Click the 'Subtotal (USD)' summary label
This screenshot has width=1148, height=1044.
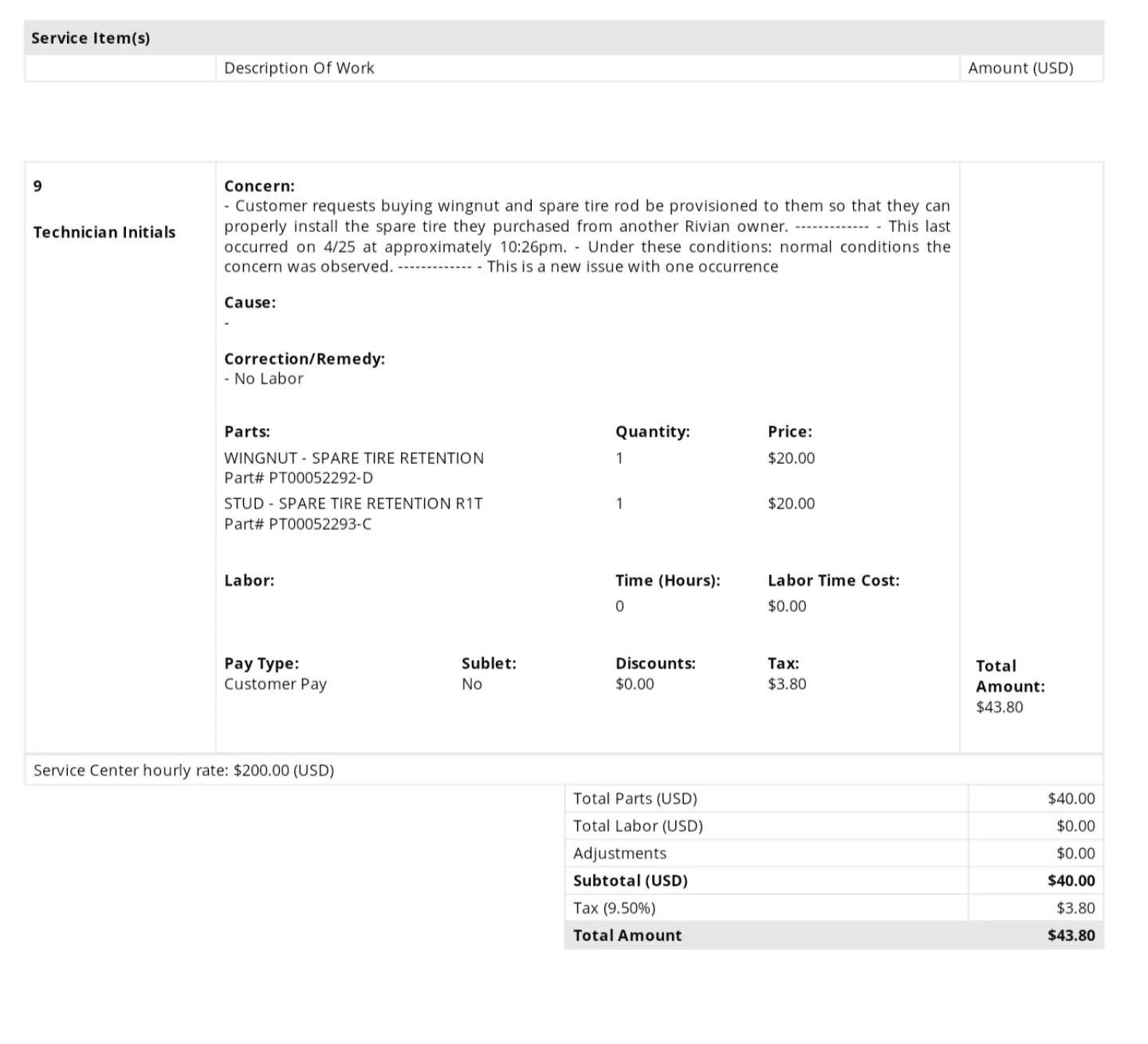(630, 881)
